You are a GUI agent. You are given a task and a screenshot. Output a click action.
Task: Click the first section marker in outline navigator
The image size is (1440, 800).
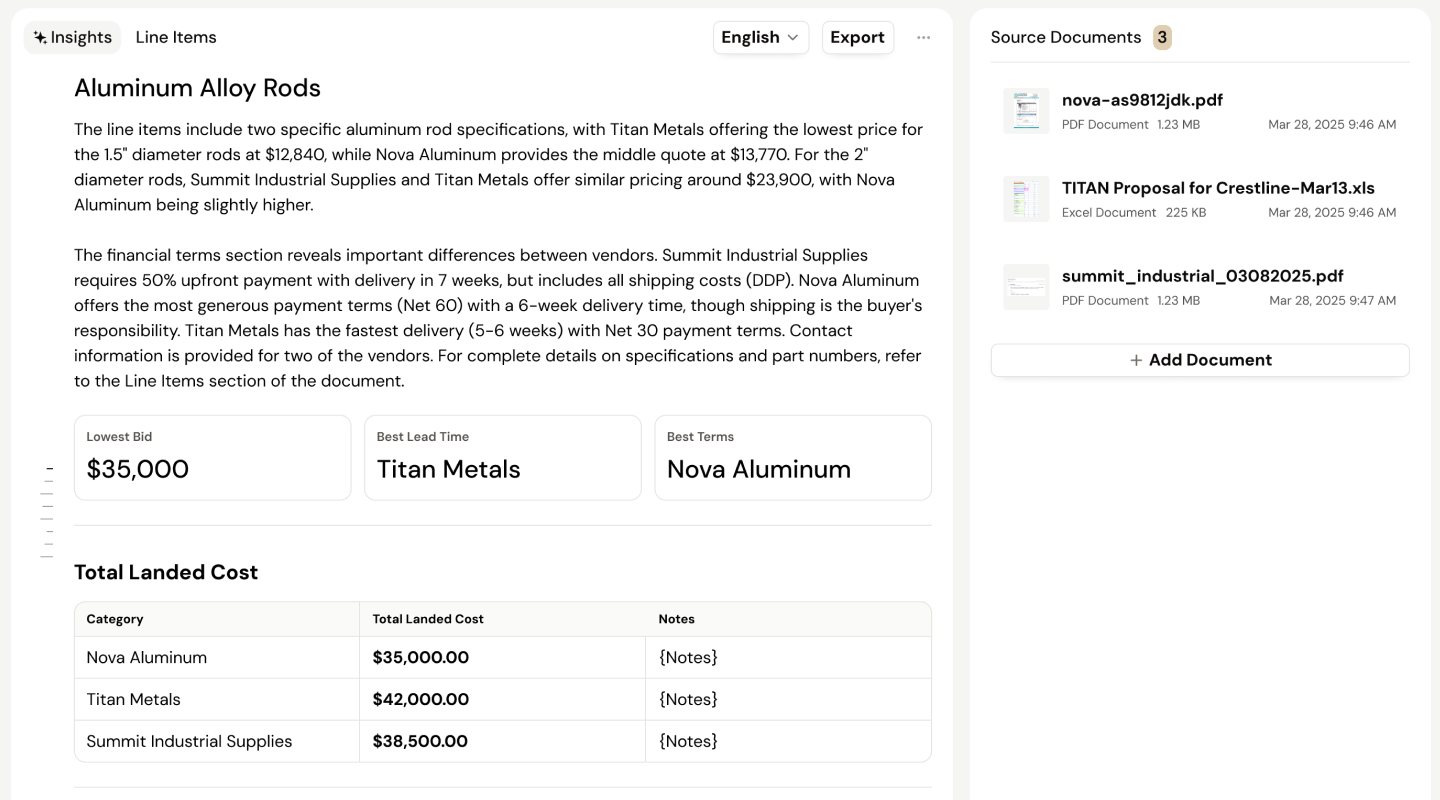pos(49,469)
